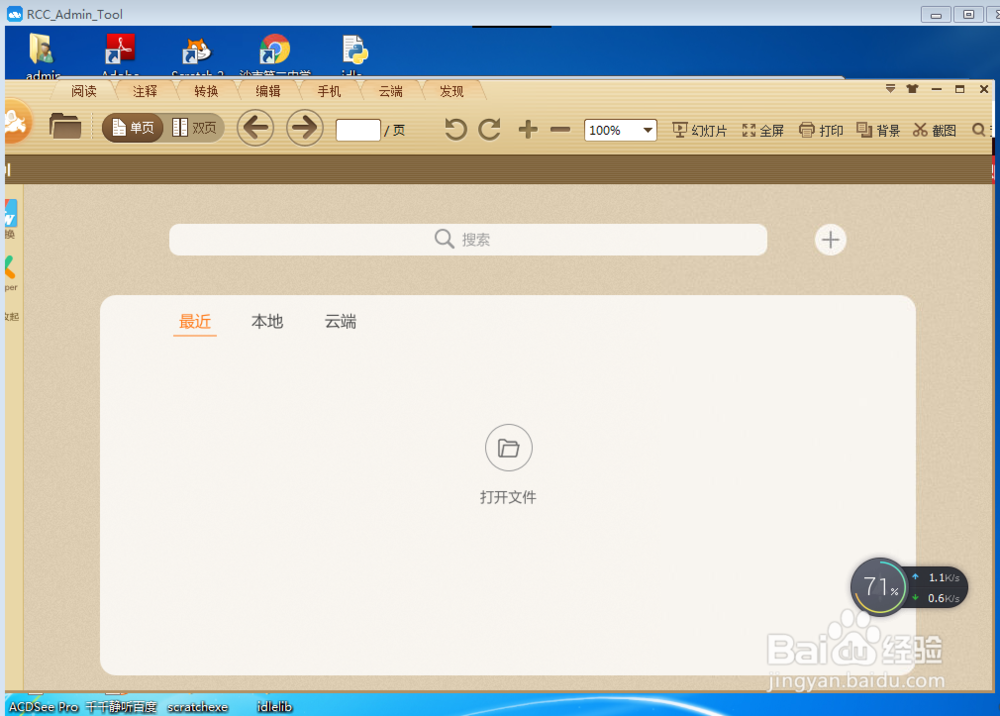Change the page 背景 background
The height and width of the screenshot is (716, 1000).
pyautogui.click(x=878, y=129)
